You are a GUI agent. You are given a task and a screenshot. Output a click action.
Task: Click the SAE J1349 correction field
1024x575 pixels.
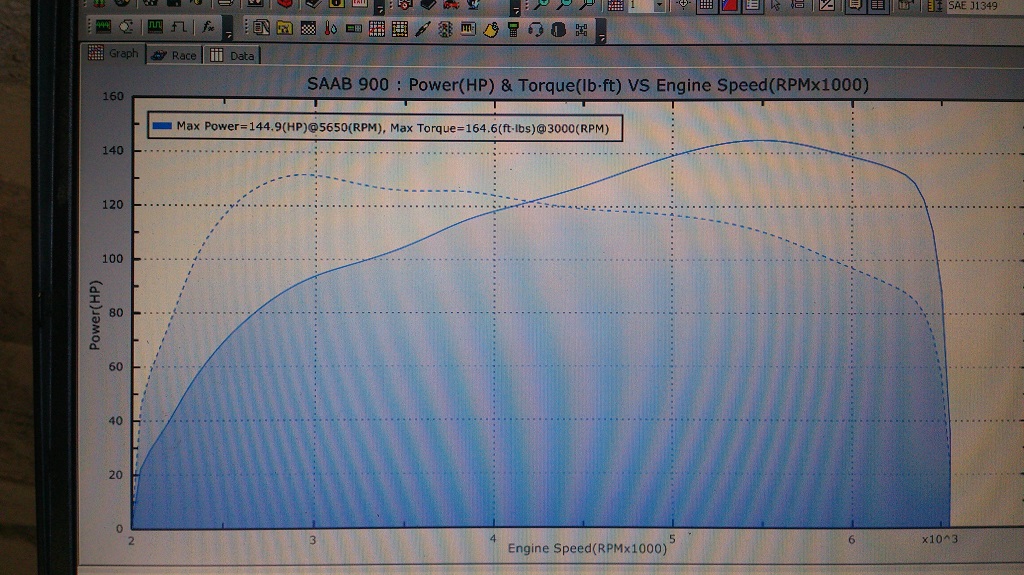click(x=975, y=6)
